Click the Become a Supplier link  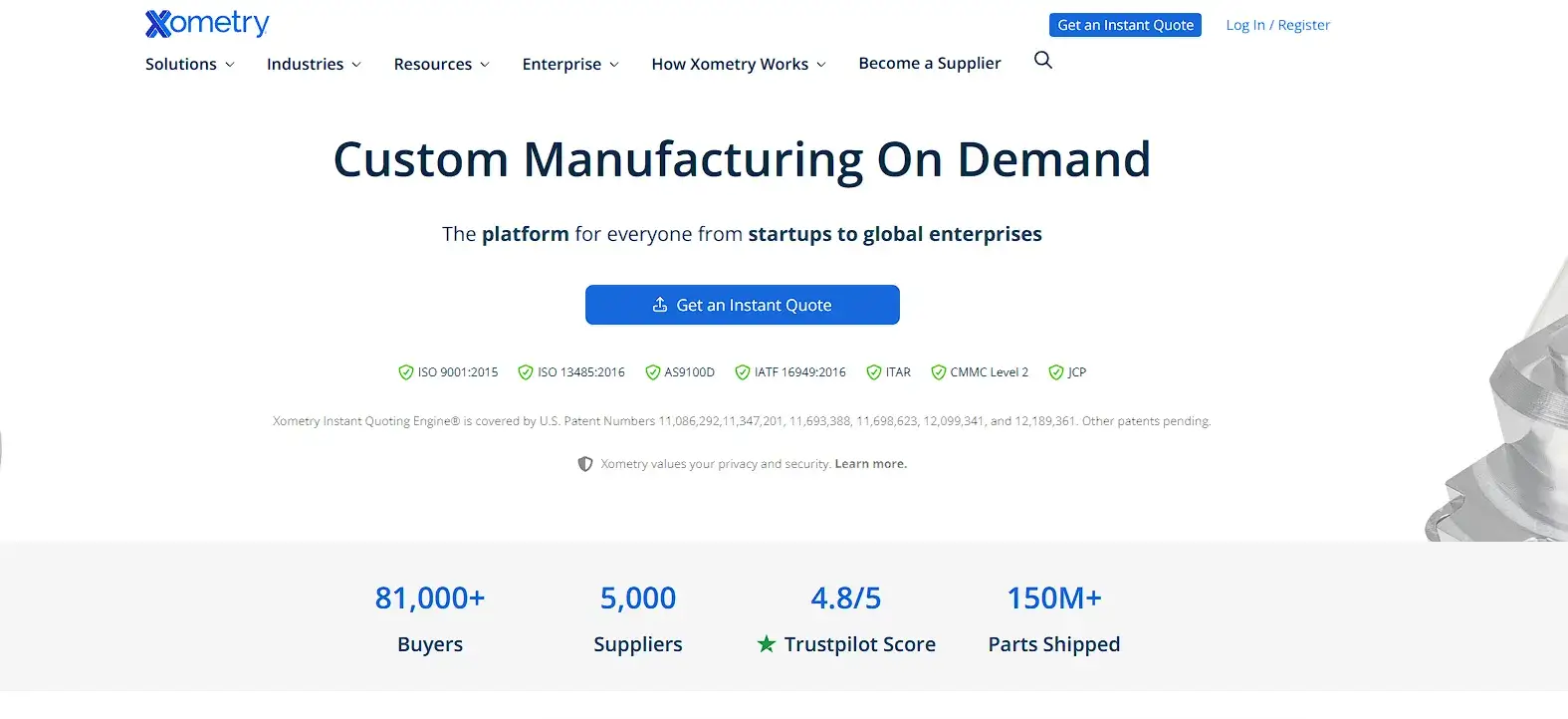tap(930, 63)
